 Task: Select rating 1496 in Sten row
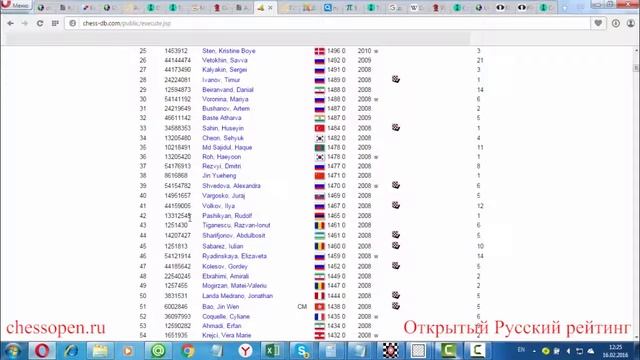(x=333, y=51)
